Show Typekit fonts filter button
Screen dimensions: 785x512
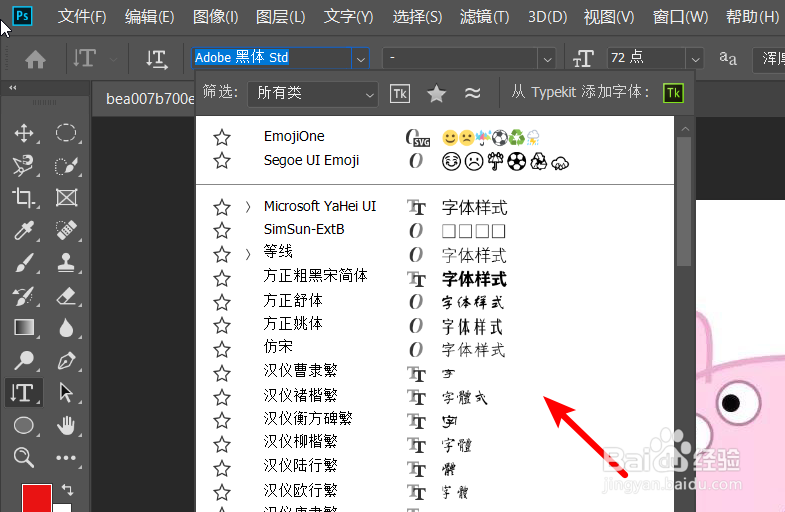pos(400,94)
